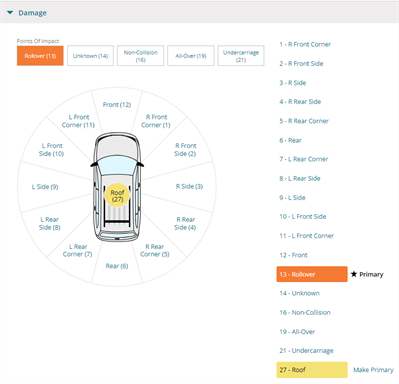This screenshot has width=399, height=384.
Task: Click the yellow '27 - Roof' list item
Action: point(312,370)
